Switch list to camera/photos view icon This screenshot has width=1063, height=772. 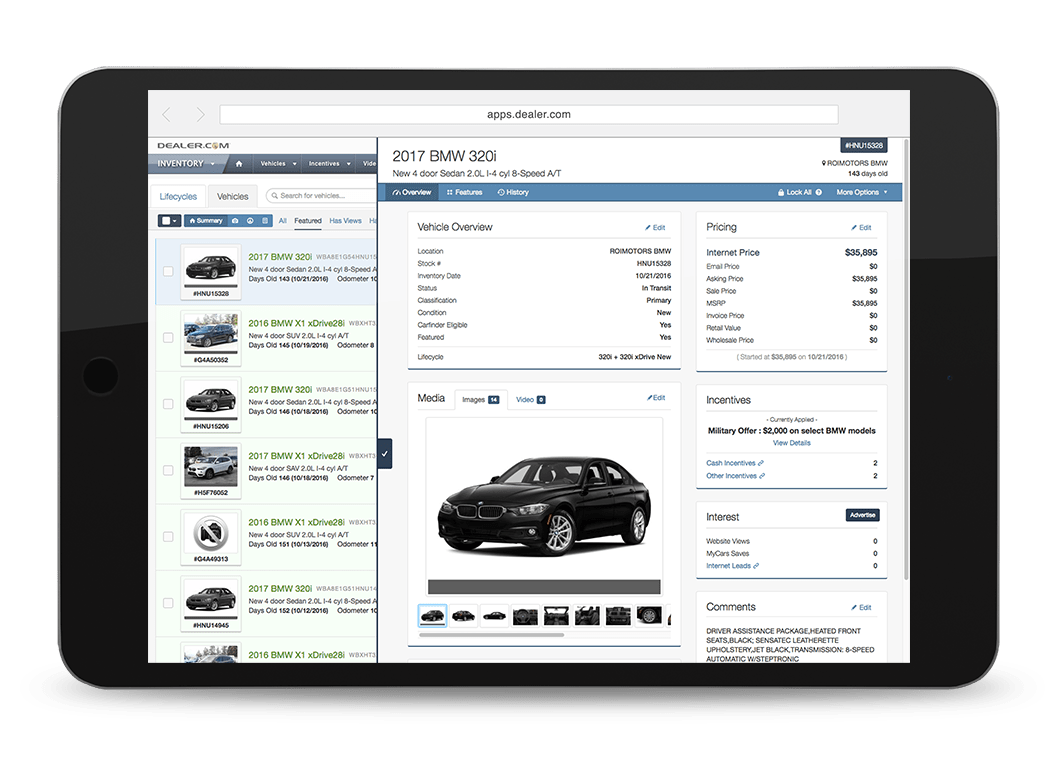pyautogui.click(x=235, y=221)
